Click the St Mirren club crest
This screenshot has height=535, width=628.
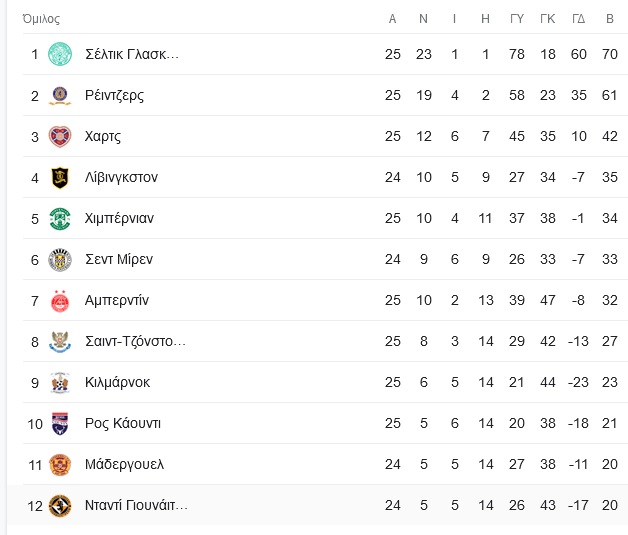click(60, 259)
